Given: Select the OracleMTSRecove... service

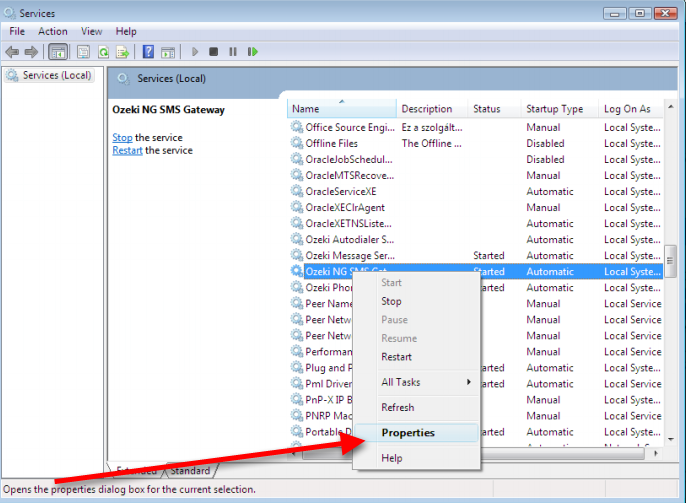Looking at the screenshot, I should [476, 175].
